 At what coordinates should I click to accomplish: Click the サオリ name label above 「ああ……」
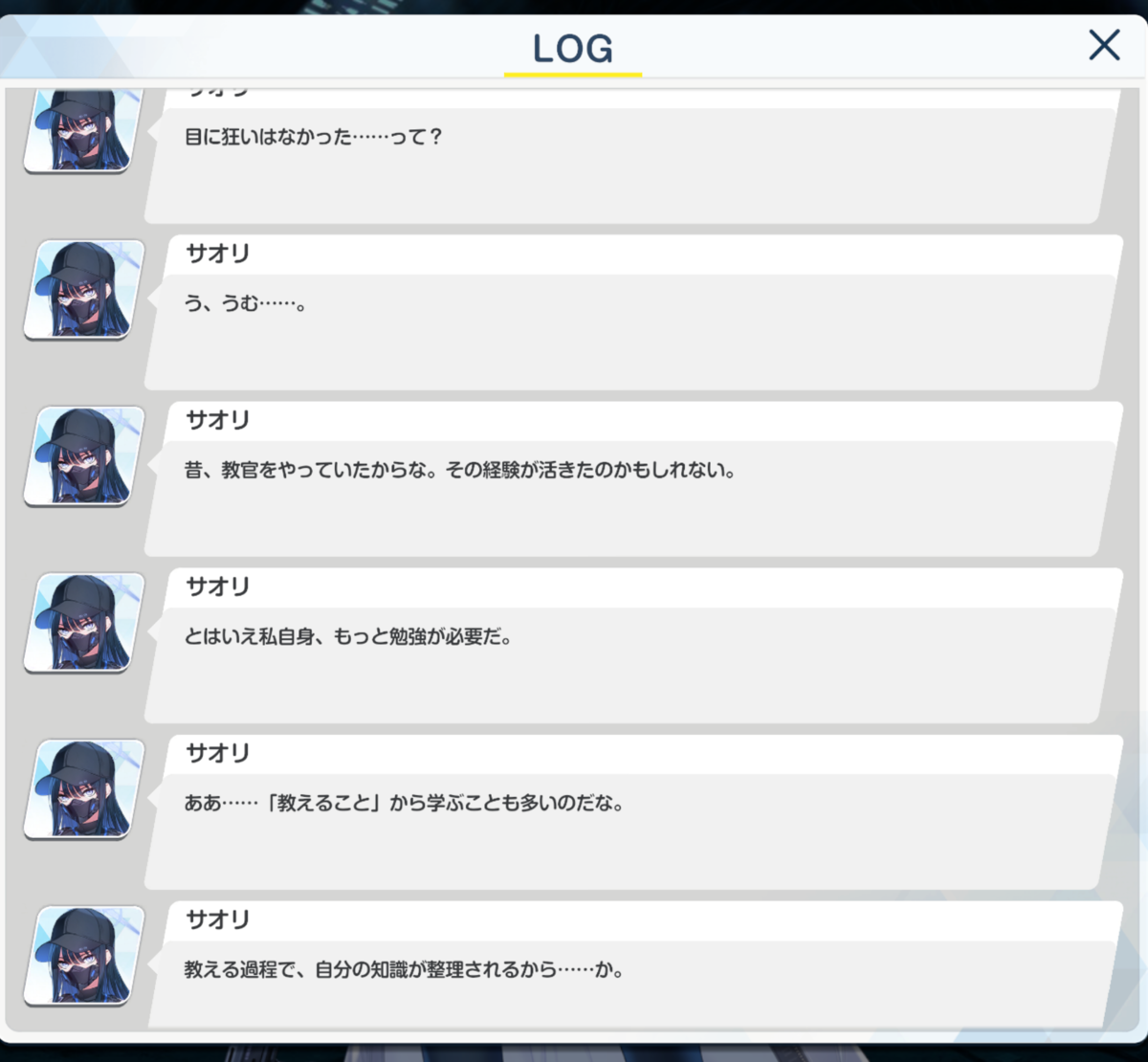pyautogui.click(x=217, y=753)
